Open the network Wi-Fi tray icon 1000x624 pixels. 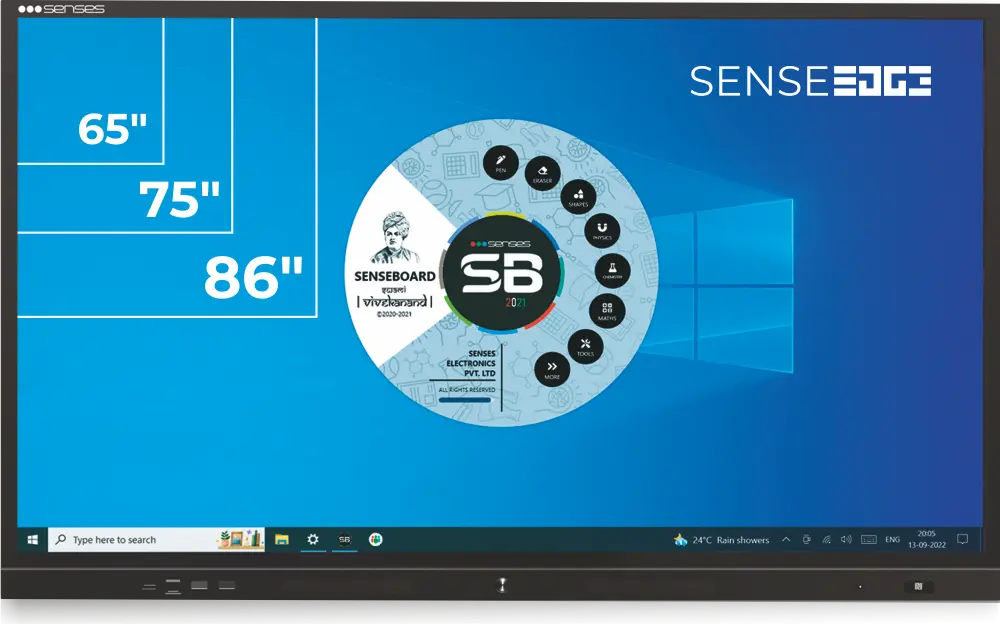pos(827,540)
